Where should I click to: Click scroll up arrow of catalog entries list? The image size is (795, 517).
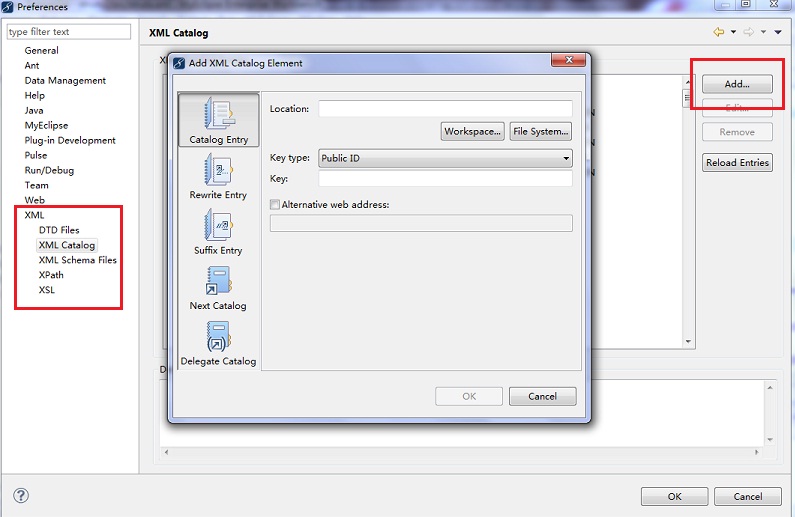pos(688,81)
